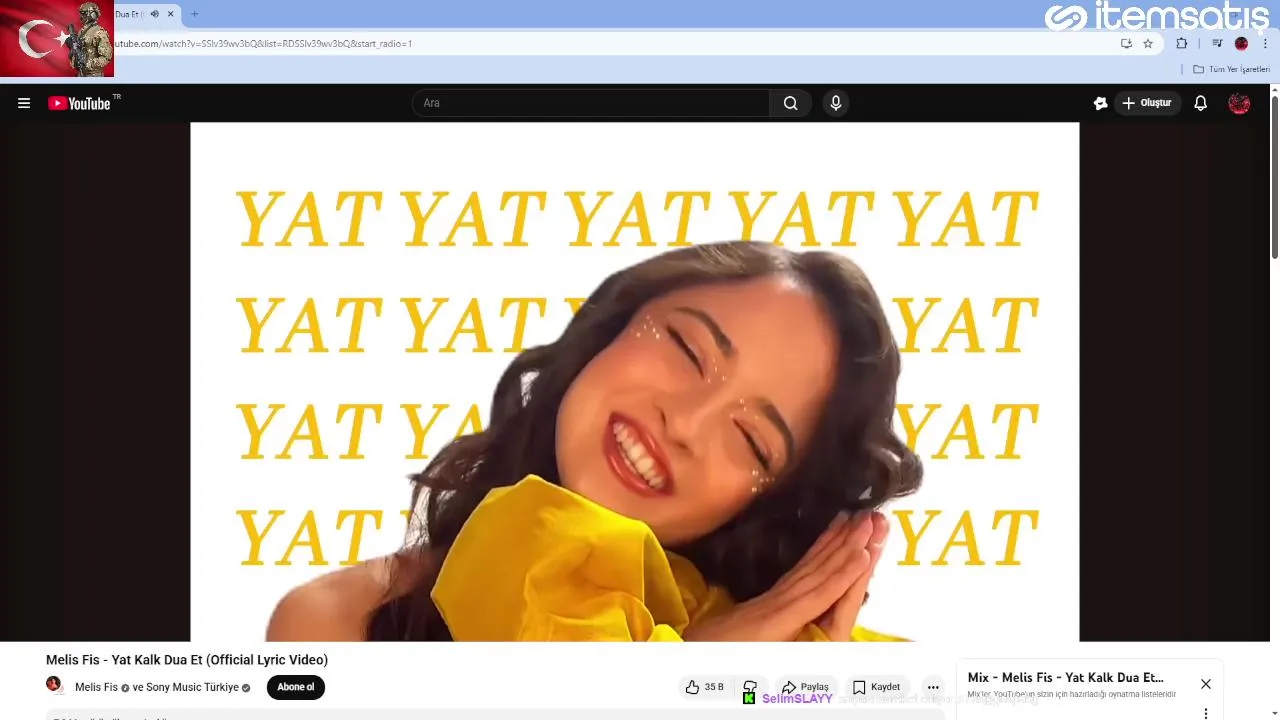Open the Melis Fis channel name link
1280x720 pixels.
[96, 687]
